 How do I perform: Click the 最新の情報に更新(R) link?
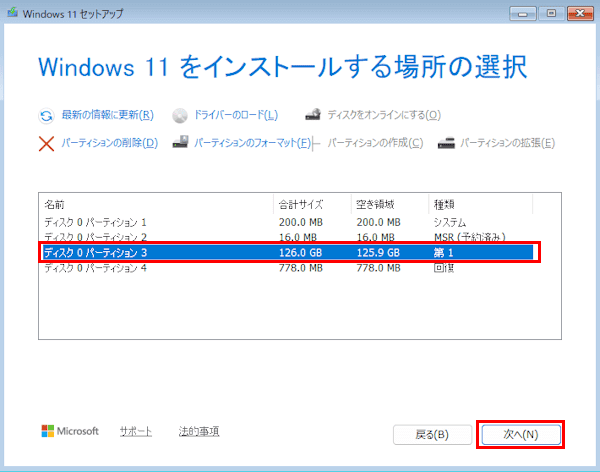pyautogui.click(x=108, y=115)
